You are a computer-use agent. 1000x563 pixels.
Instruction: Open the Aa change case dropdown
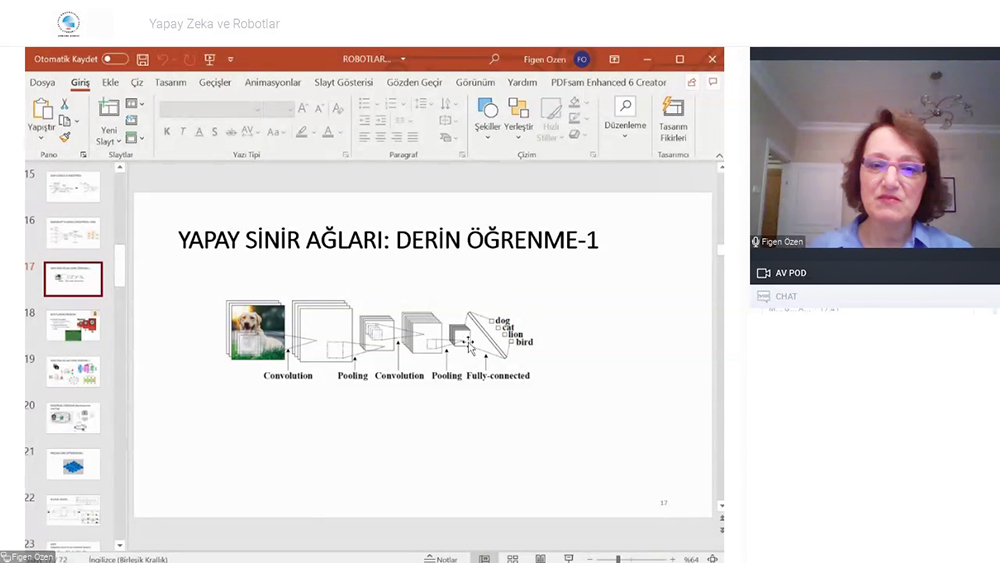(x=276, y=132)
